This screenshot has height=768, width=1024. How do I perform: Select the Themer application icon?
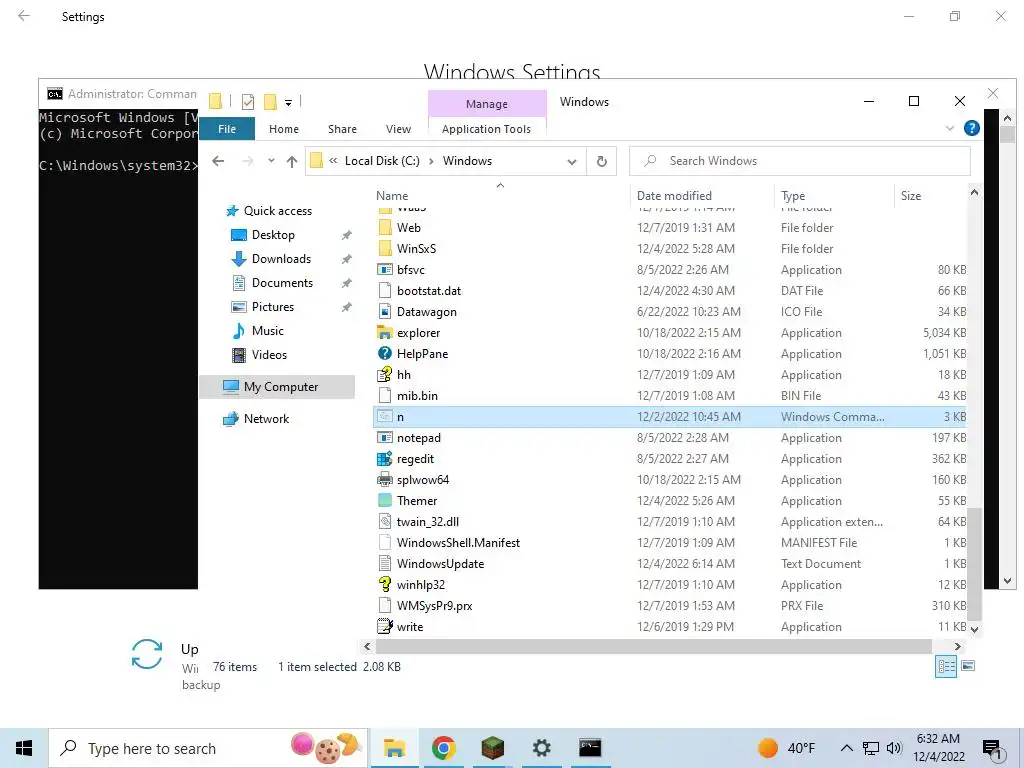click(x=385, y=500)
